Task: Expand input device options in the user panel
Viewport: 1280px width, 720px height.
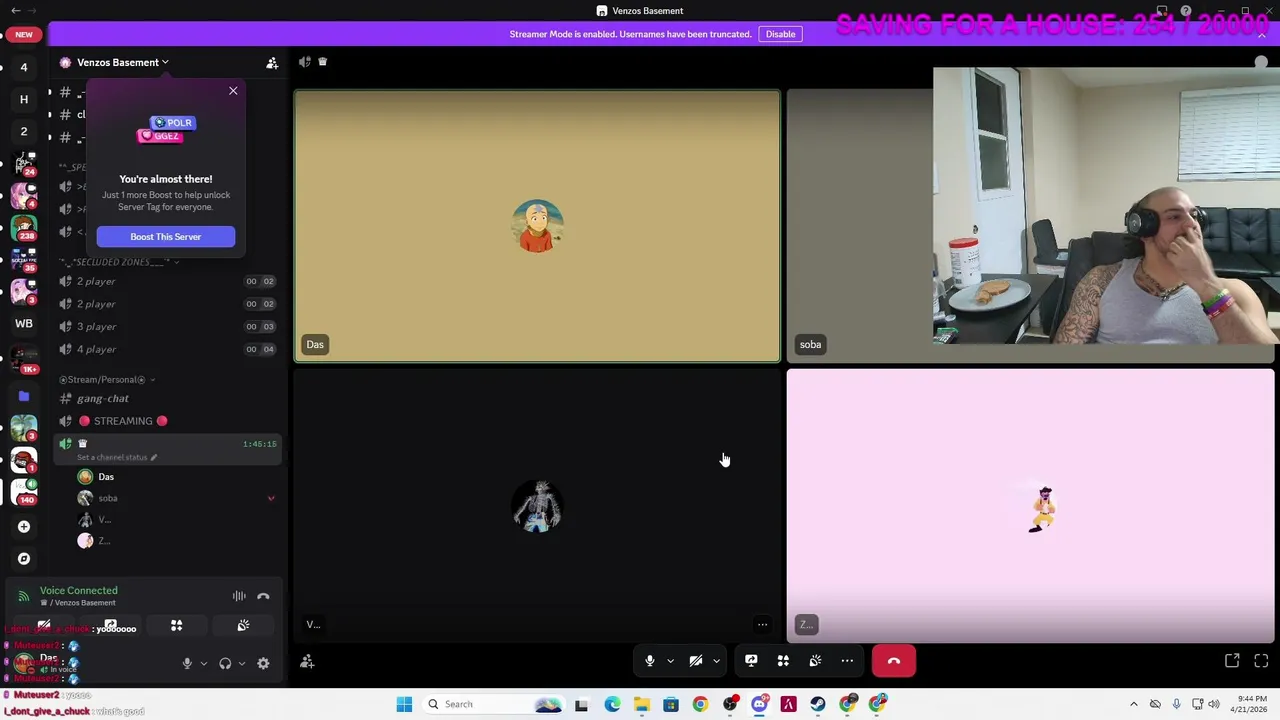Action: tap(203, 663)
